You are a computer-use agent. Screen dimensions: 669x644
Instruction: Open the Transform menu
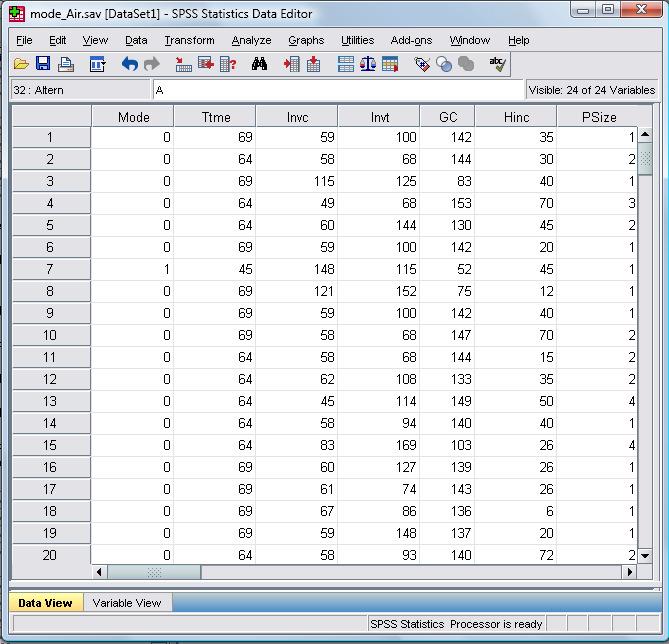(189, 40)
